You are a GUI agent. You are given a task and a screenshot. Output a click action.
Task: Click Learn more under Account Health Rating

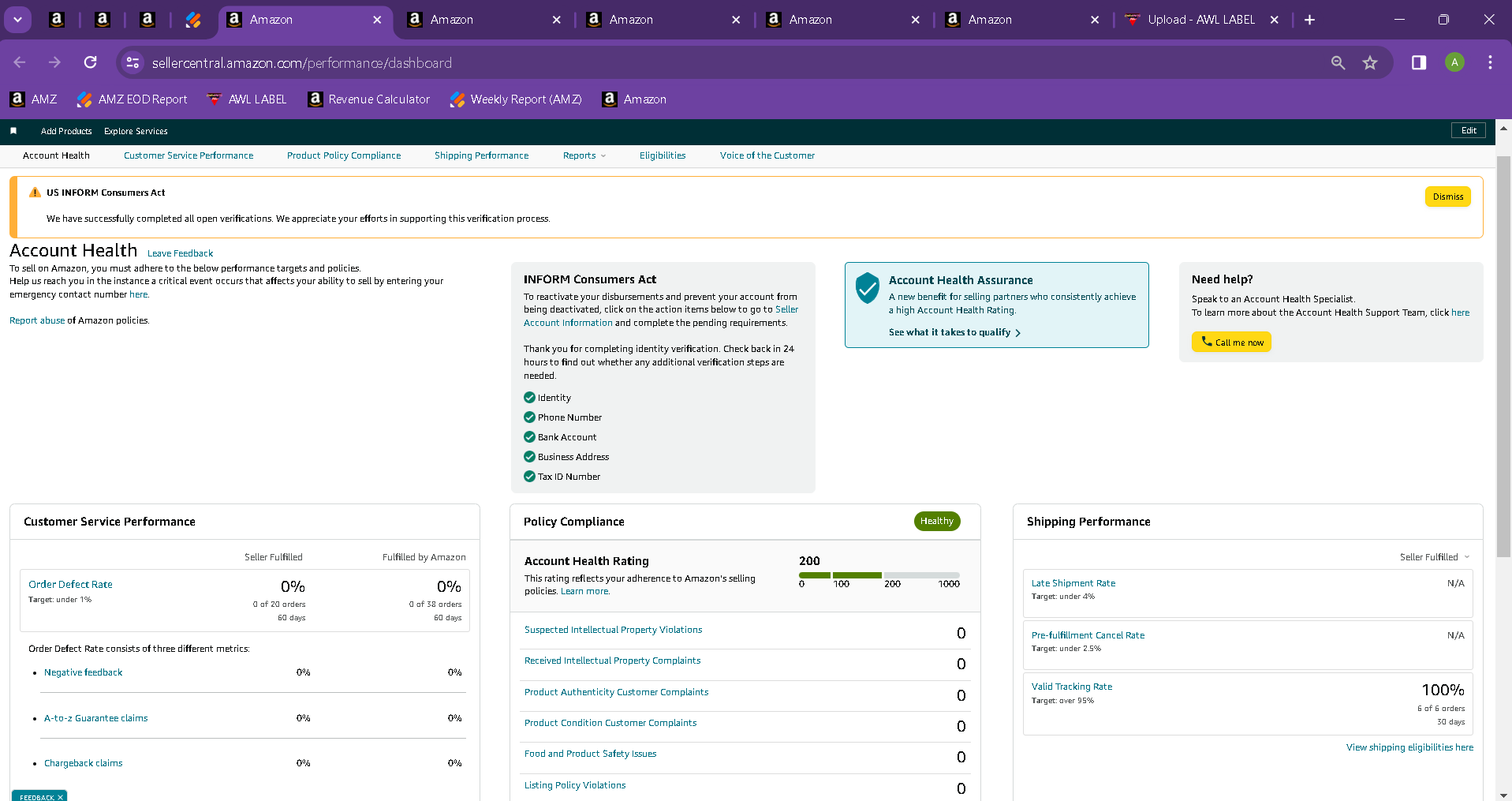[584, 591]
